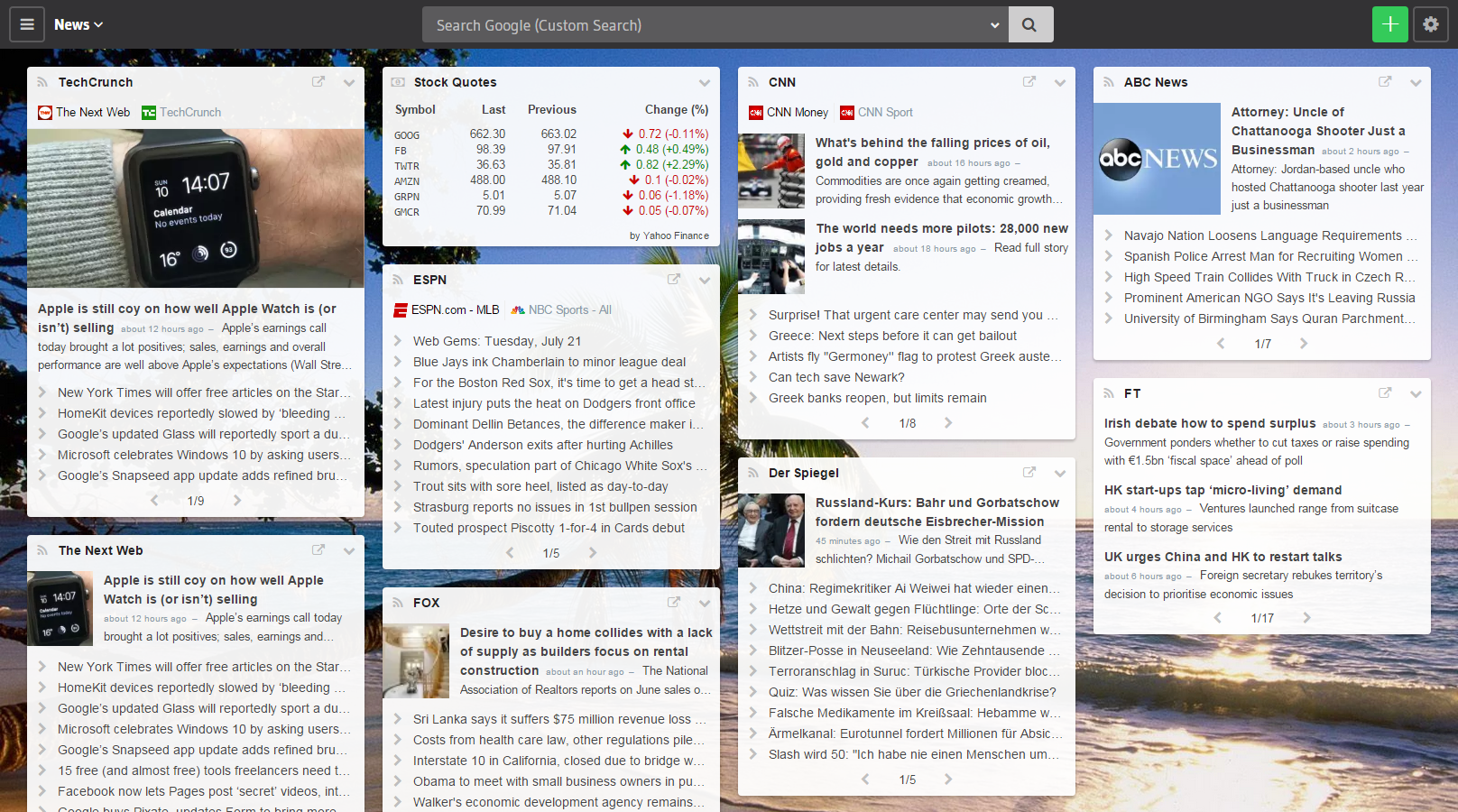Screen dimensions: 1458x812
Task: Click Apple Watch article thumbnail in TechCrunch
Action: click(x=196, y=208)
